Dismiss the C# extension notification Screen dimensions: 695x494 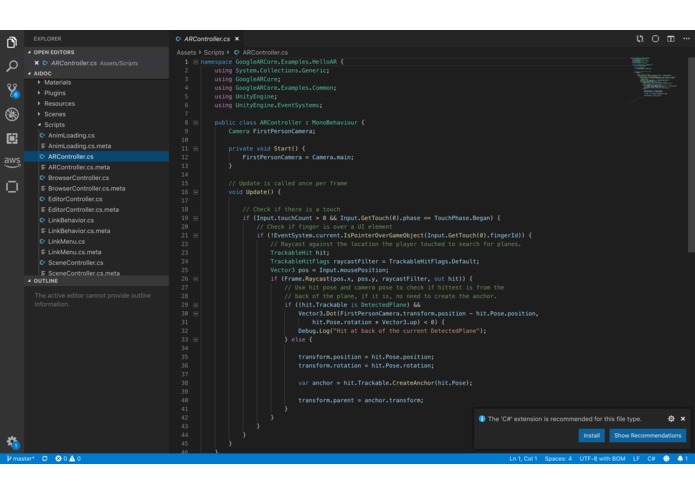[x=683, y=419]
